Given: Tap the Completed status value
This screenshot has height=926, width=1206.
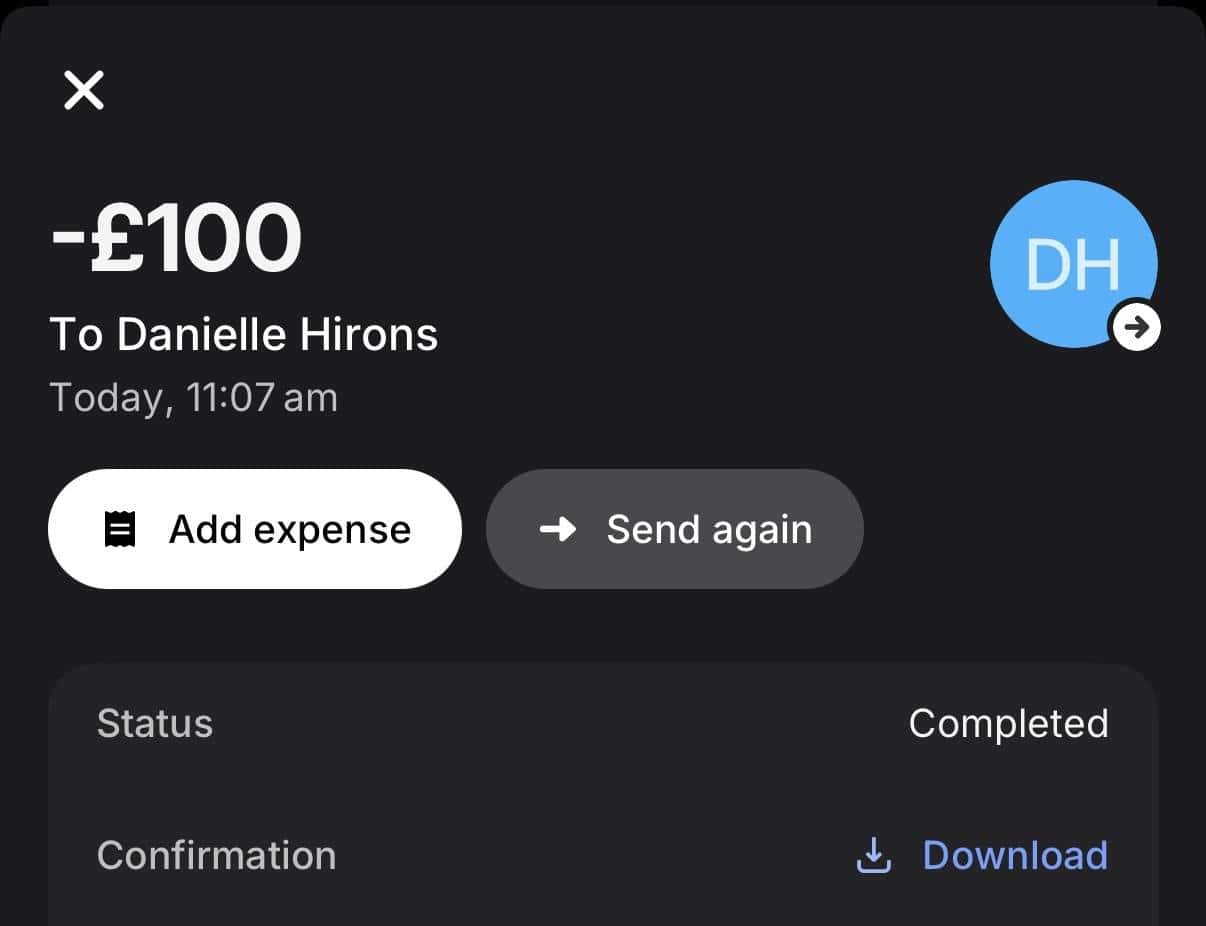Looking at the screenshot, I should pos(1008,723).
